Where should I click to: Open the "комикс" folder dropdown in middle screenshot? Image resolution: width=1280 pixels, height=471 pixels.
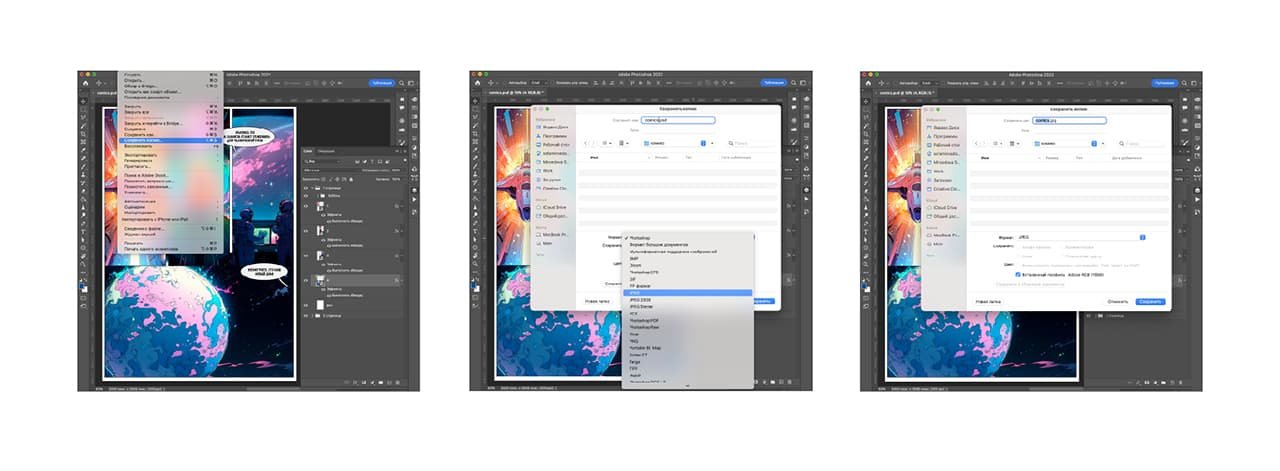(x=677, y=143)
